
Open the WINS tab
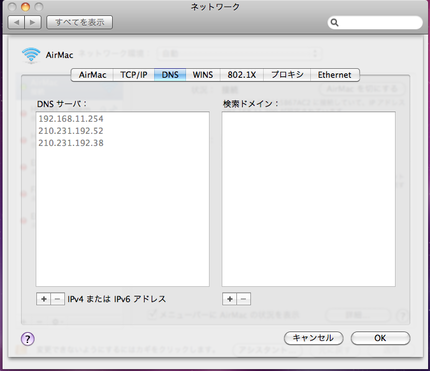coord(203,75)
